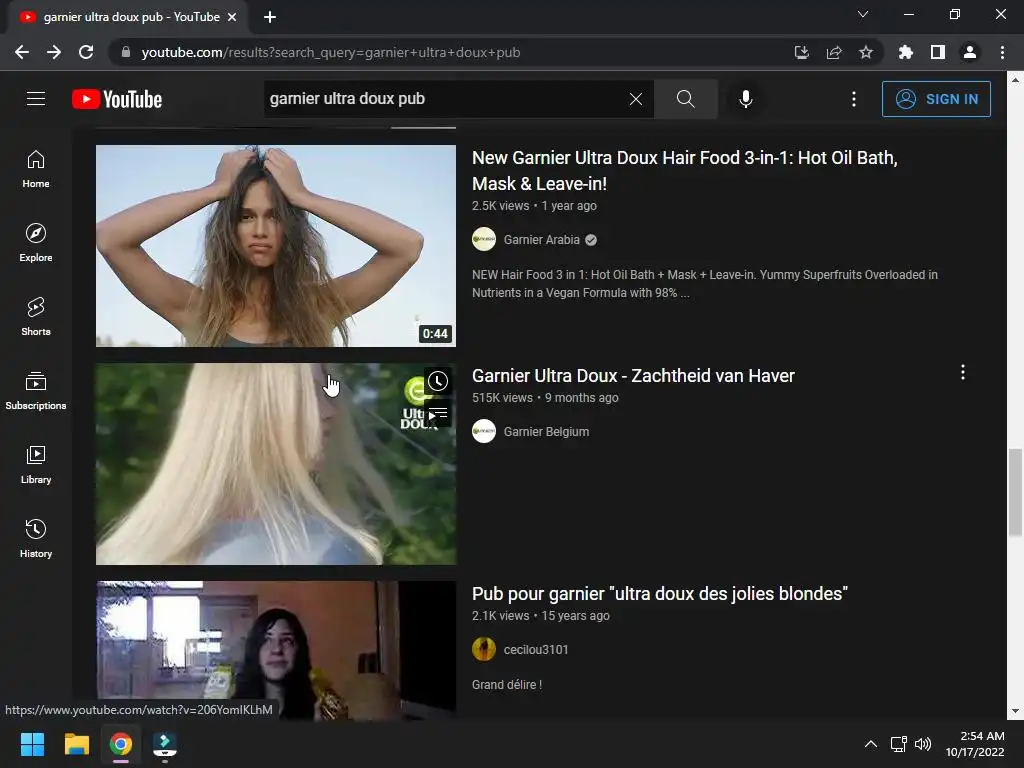
Task: Go to the YouTube logo homepage
Action: tap(117, 99)
